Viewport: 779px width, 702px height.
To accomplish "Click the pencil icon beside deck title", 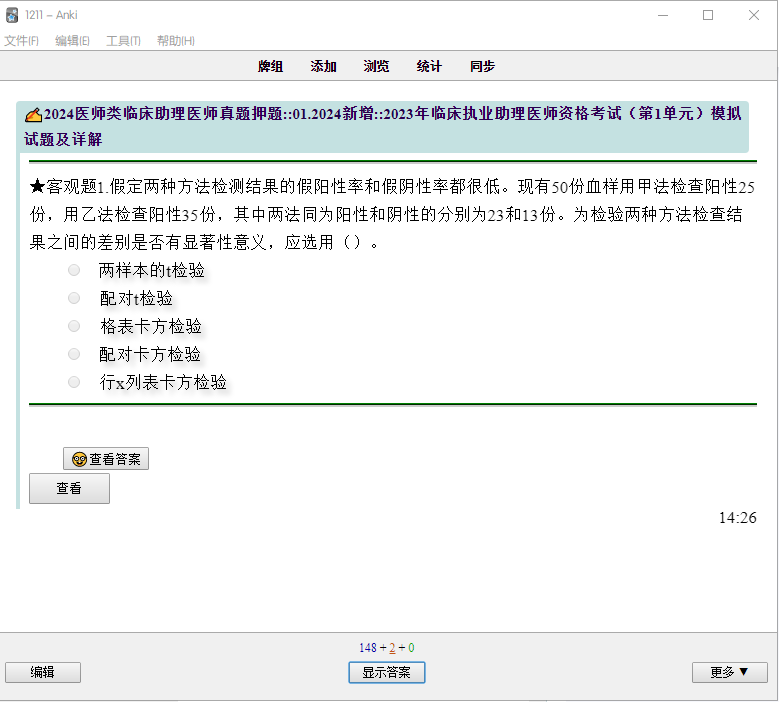I will 33,115.
